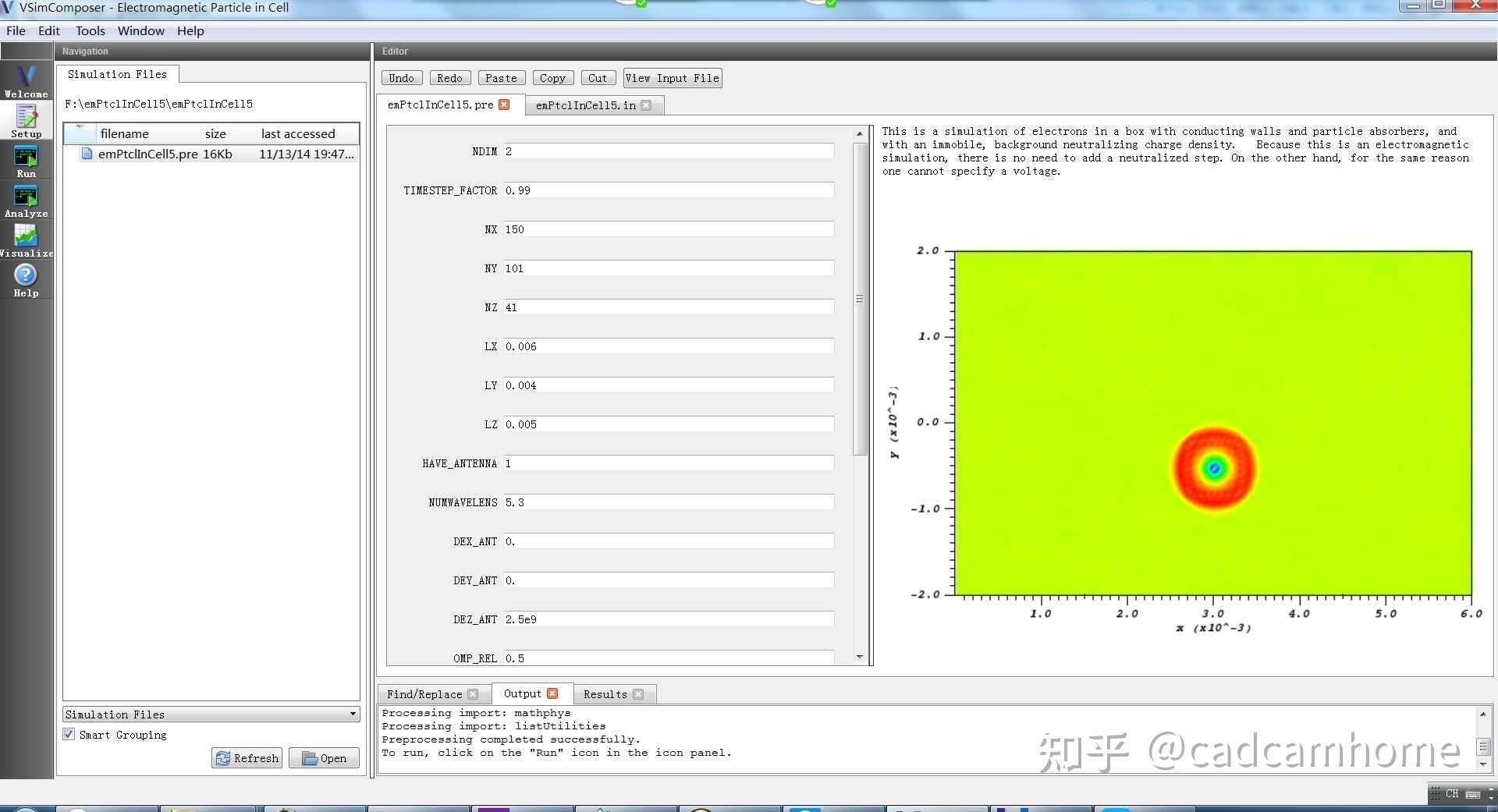Select the Setup icon

coord(26,119)
